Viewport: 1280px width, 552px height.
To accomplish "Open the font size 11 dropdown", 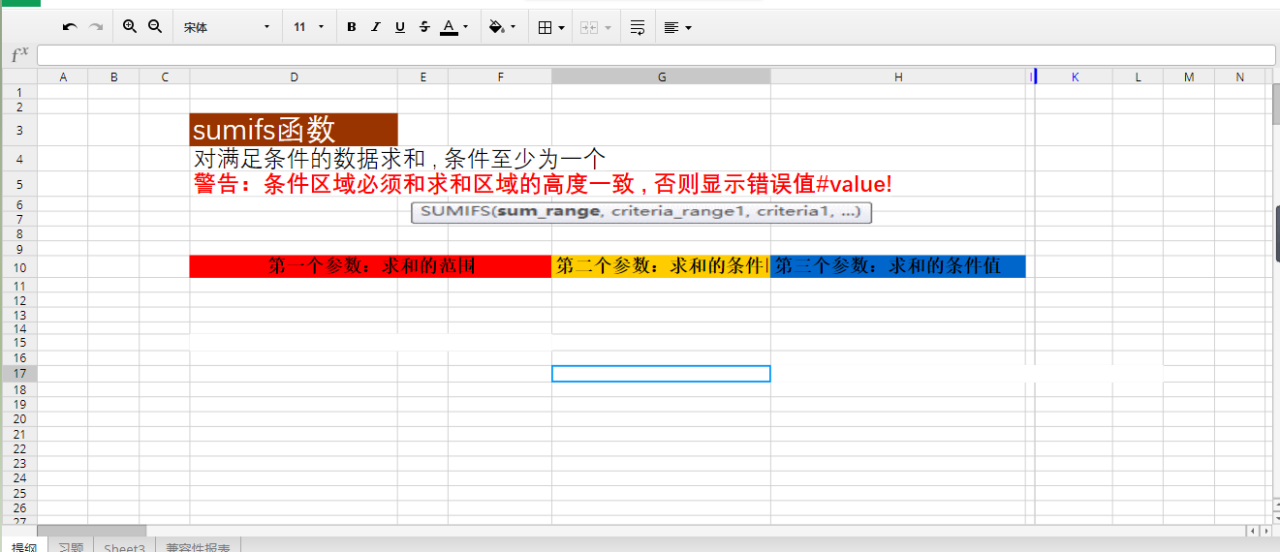I will point(309,27).
